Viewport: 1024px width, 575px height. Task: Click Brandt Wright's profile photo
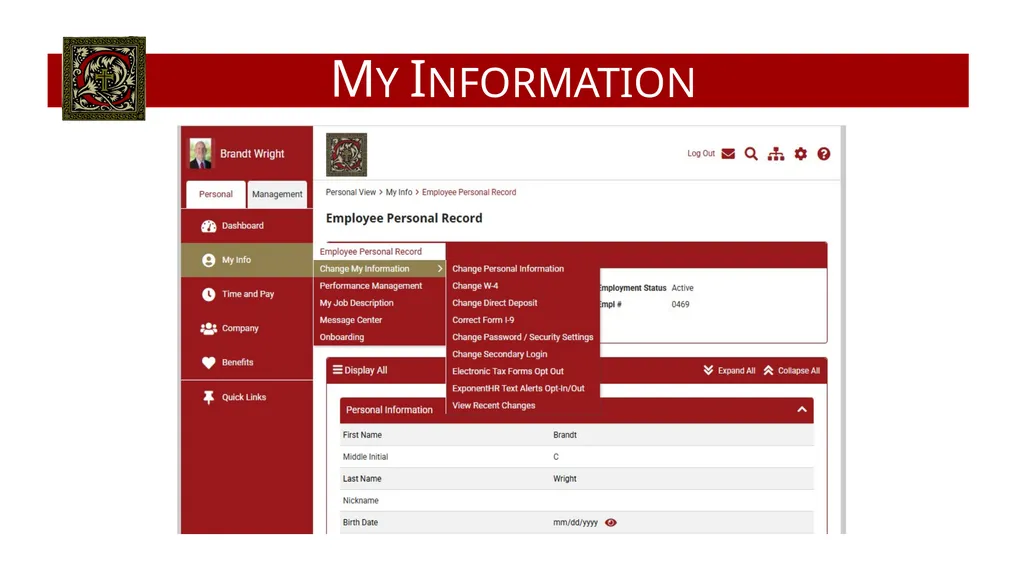[200, 154]
